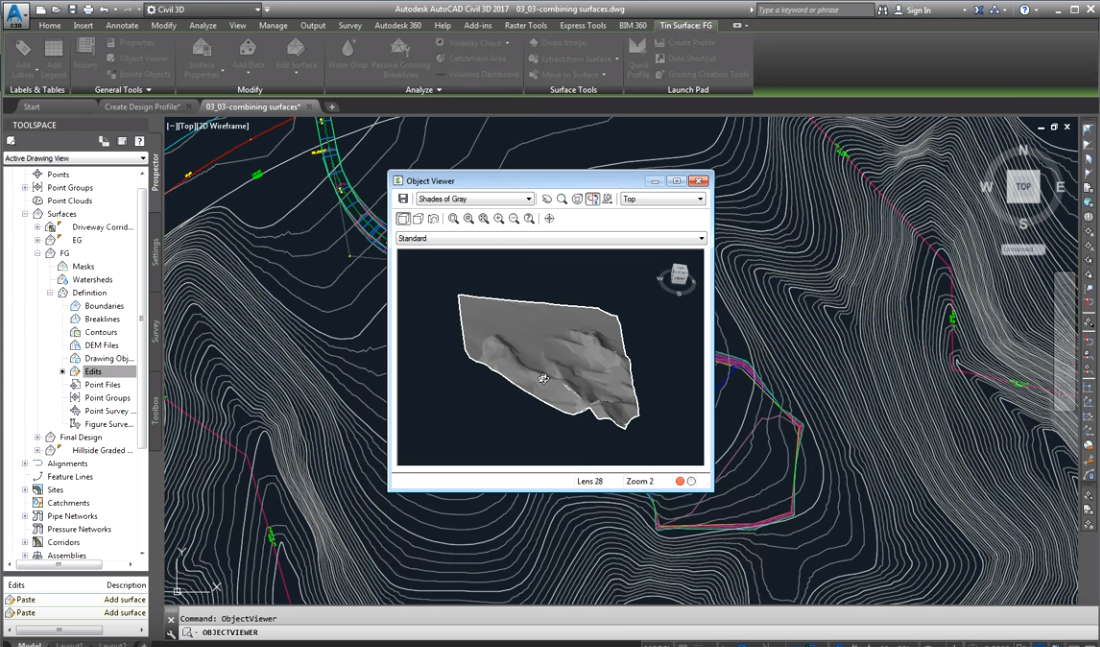Collapse the Definition tree node
Screen dimensions: 1100x647
click(x=50, y=293)
